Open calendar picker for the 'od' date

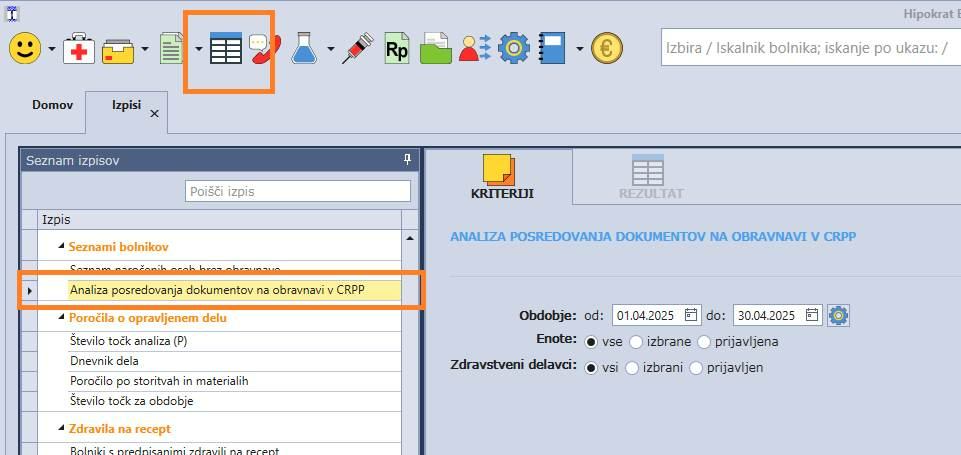[691, 315]
